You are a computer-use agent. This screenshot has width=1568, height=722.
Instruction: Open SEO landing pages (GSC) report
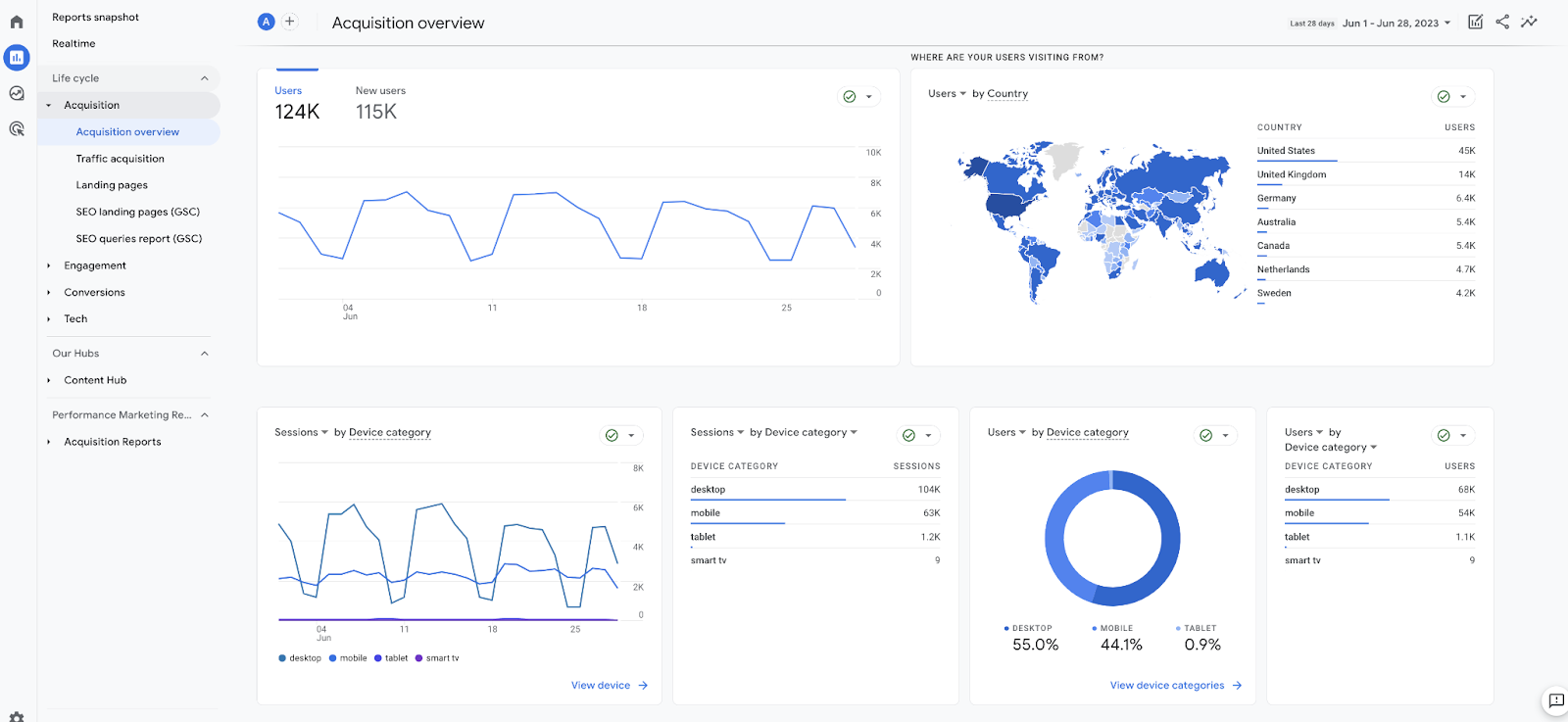point(137,212)
